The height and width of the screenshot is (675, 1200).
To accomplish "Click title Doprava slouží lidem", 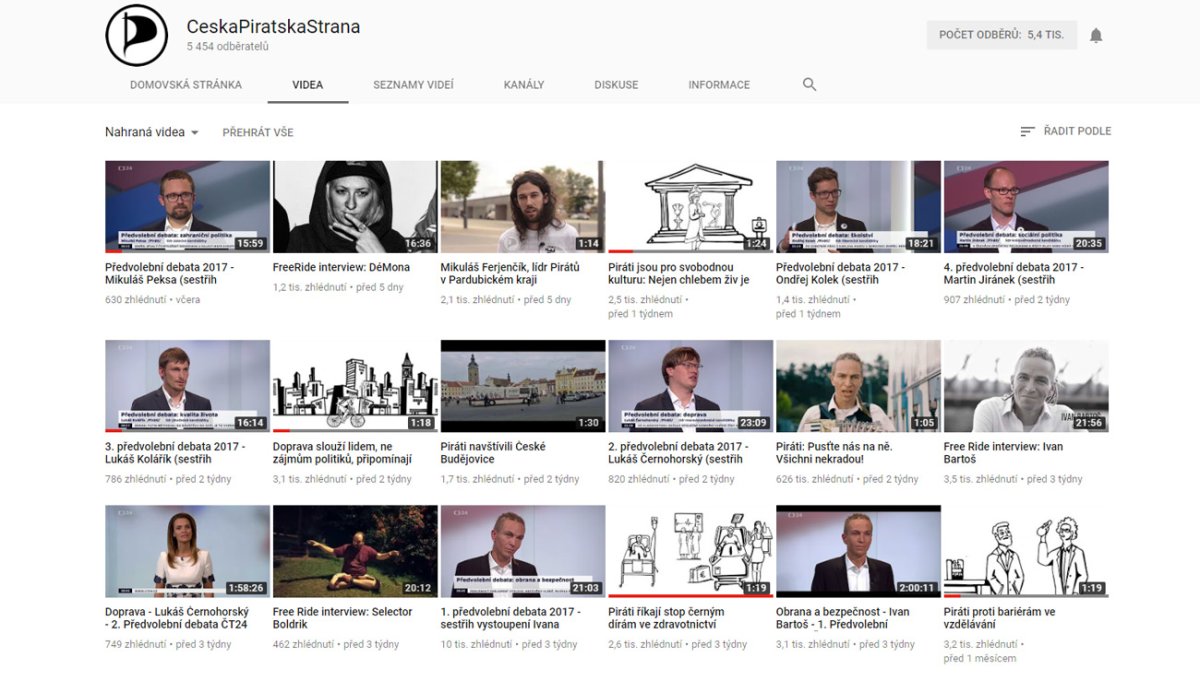I will (342, 453).
